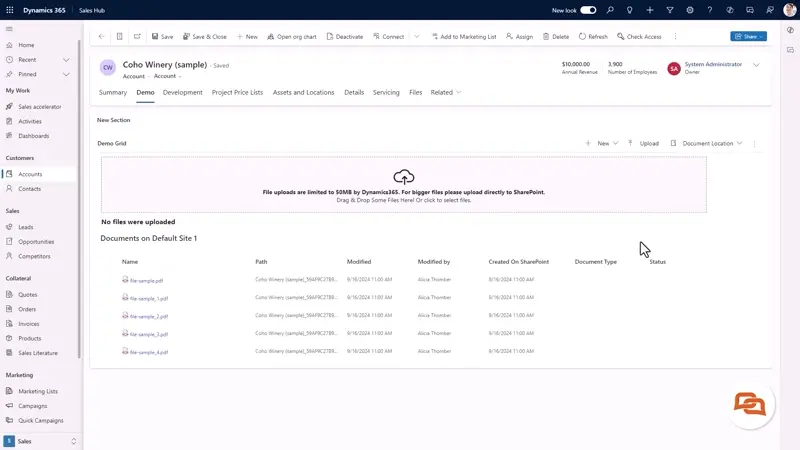Open the Files tab
This screenshot has width=800, height=450.
point(416,92)
